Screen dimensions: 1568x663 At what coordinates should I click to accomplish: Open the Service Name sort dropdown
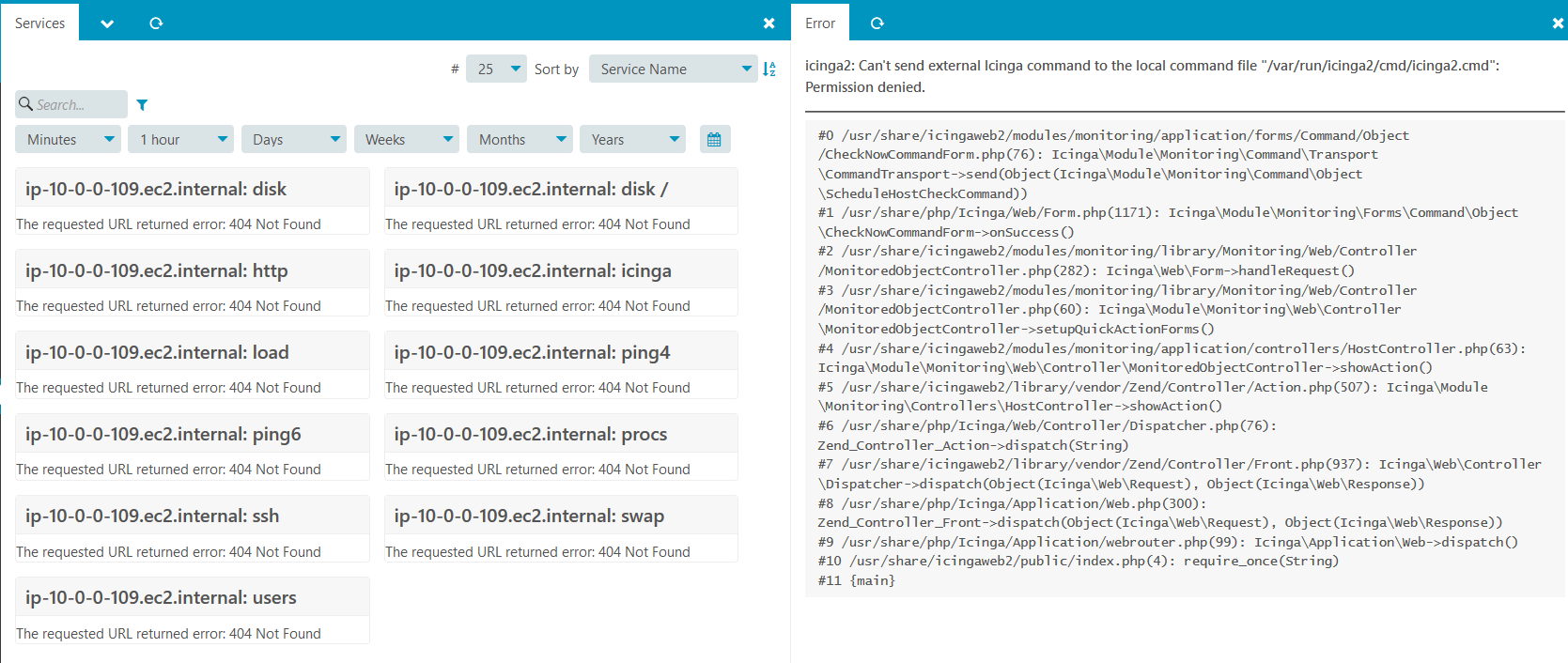(x=674, y=69)
